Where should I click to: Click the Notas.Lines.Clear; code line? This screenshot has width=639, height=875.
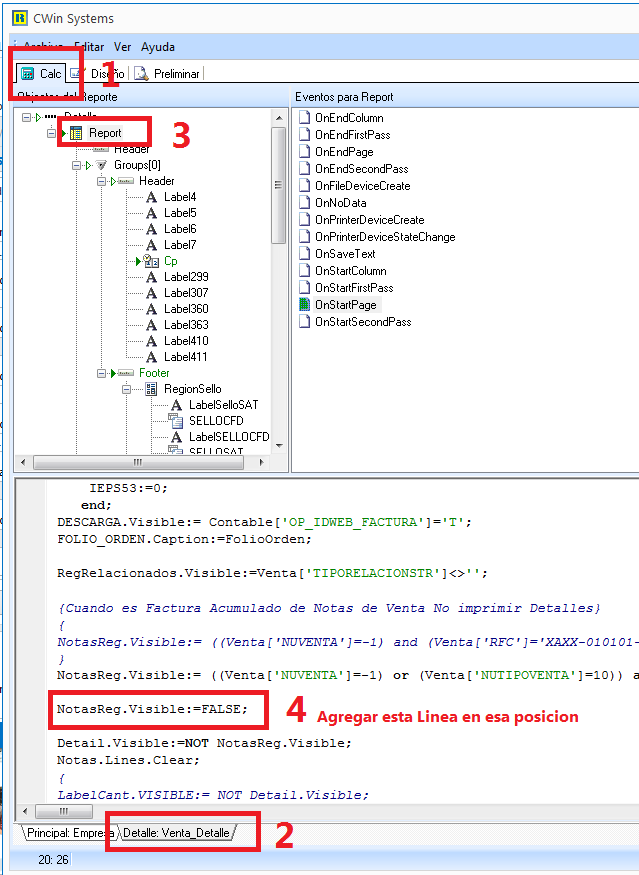click(128, 761)
